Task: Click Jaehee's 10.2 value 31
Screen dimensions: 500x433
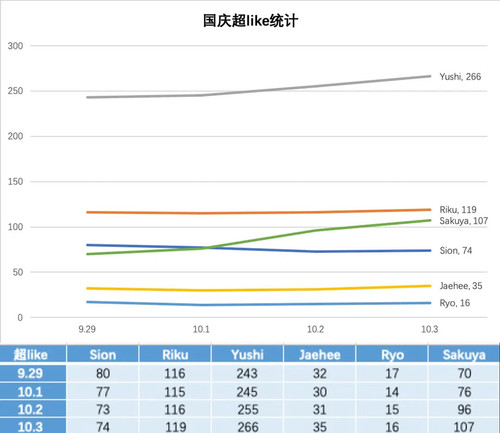Action: tap(320, 410)
